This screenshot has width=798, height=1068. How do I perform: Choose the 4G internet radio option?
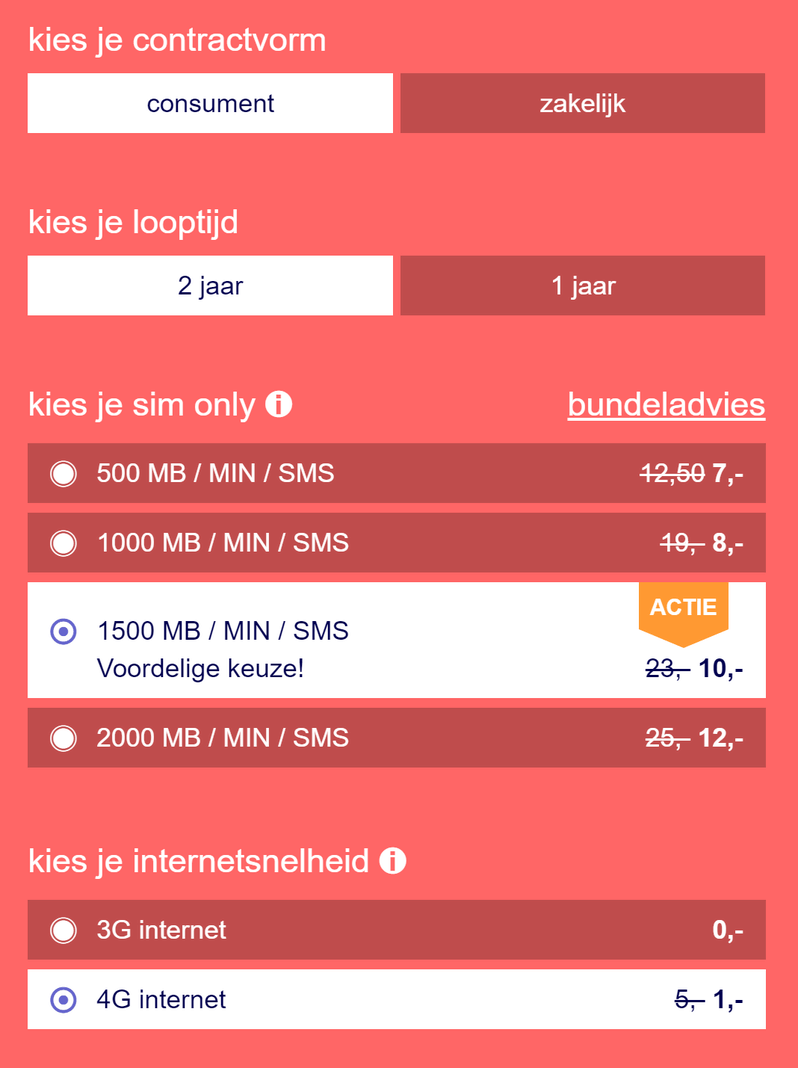click(63, 999)
